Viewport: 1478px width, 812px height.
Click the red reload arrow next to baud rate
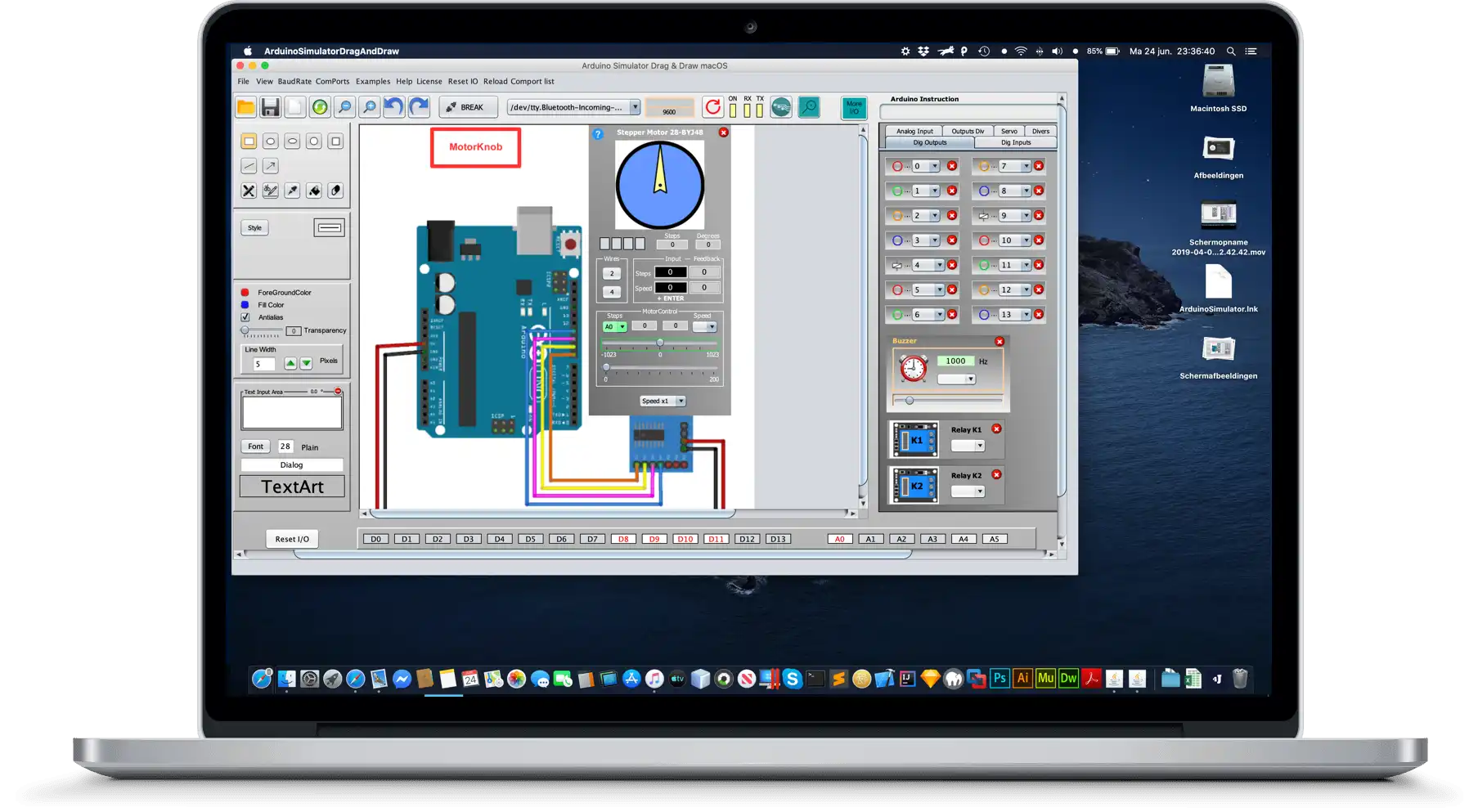tap(713, 107)
